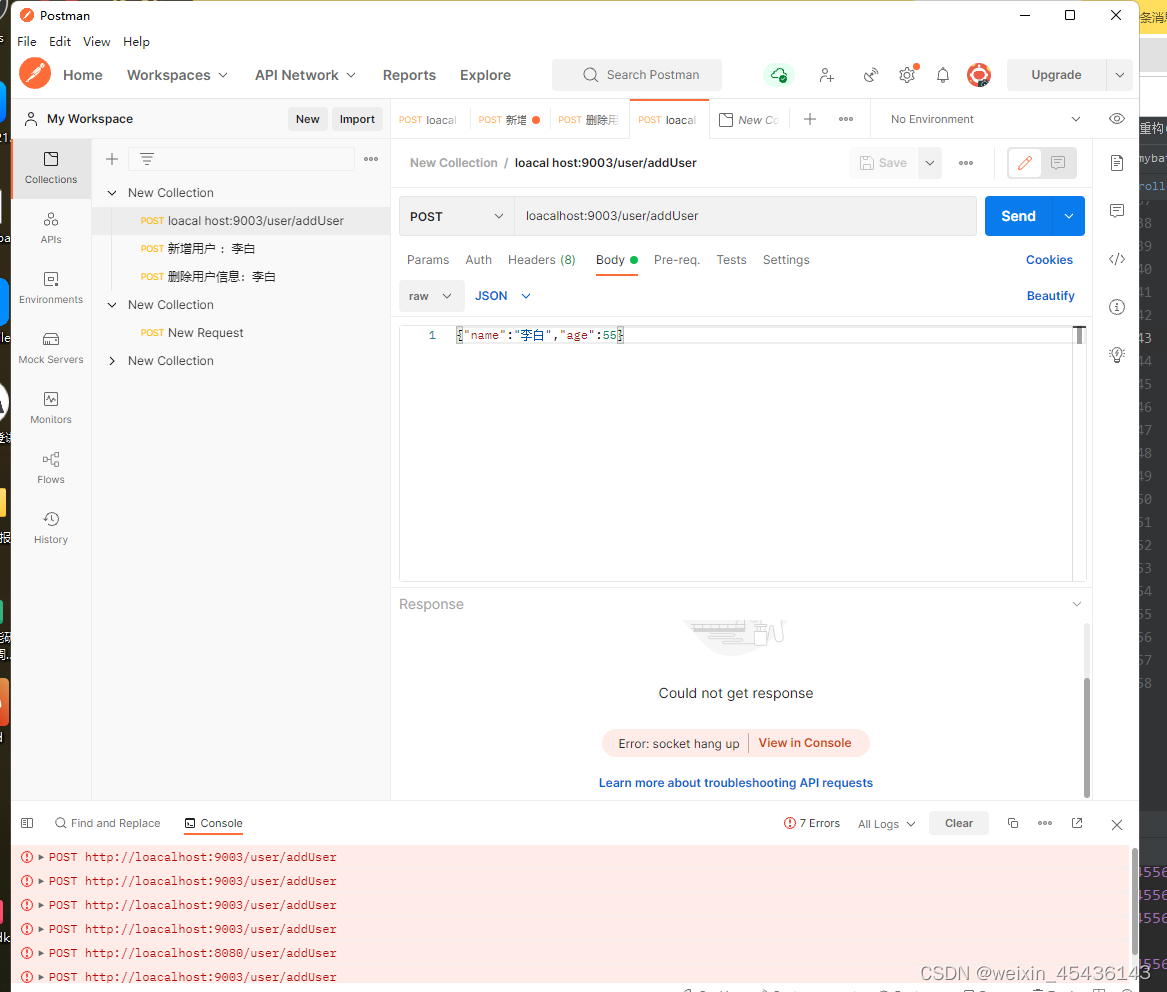Click the collections filter icon

point(147,159)
